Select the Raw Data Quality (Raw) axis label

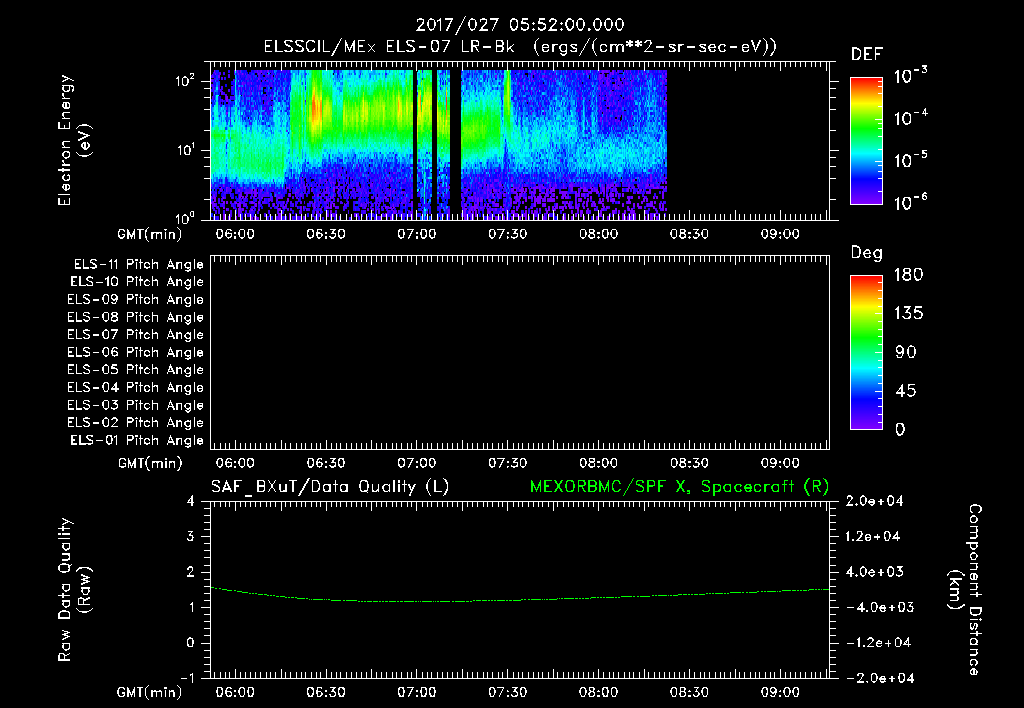(74, 590)
